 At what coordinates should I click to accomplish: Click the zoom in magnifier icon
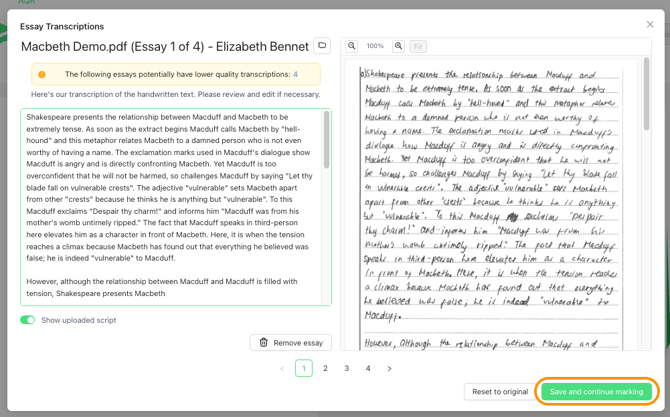[x=398, y=46]
